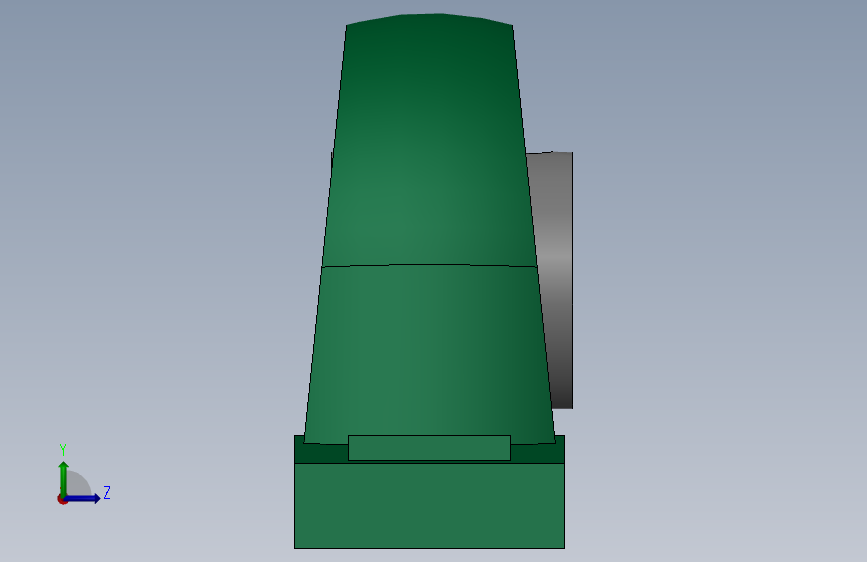The image size is (867, 562).
Task: Click the red X axis origin dot of the triad
Action: (x=61, y=499)
